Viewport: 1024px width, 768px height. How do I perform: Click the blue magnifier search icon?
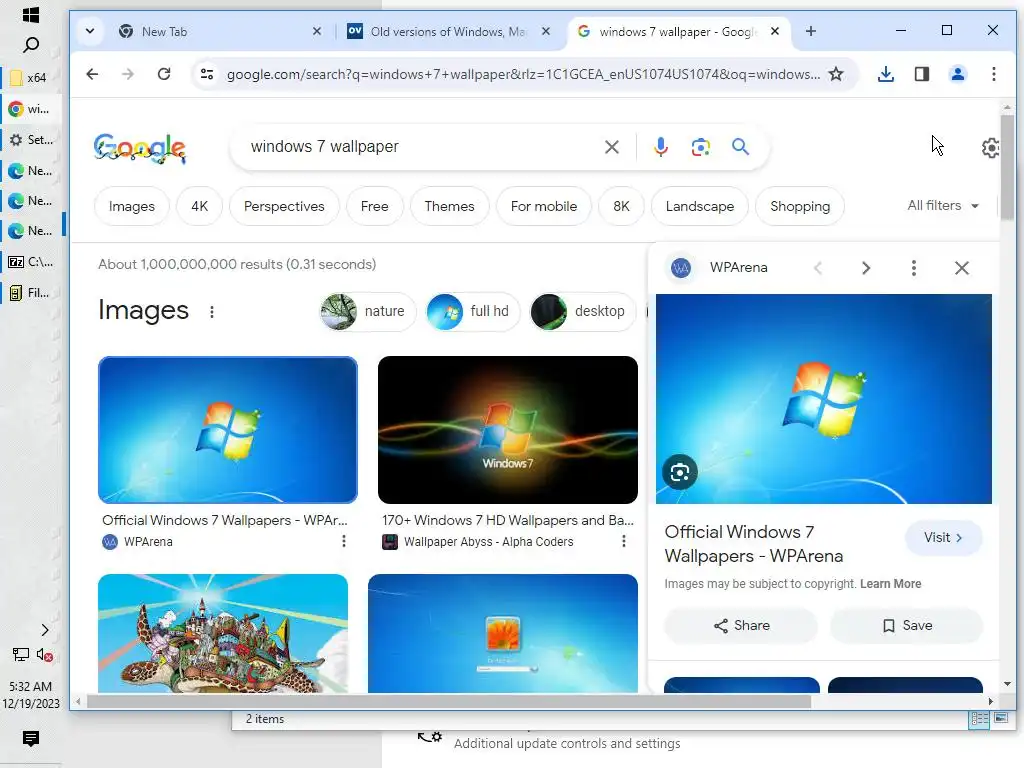(x=740, y=147)
